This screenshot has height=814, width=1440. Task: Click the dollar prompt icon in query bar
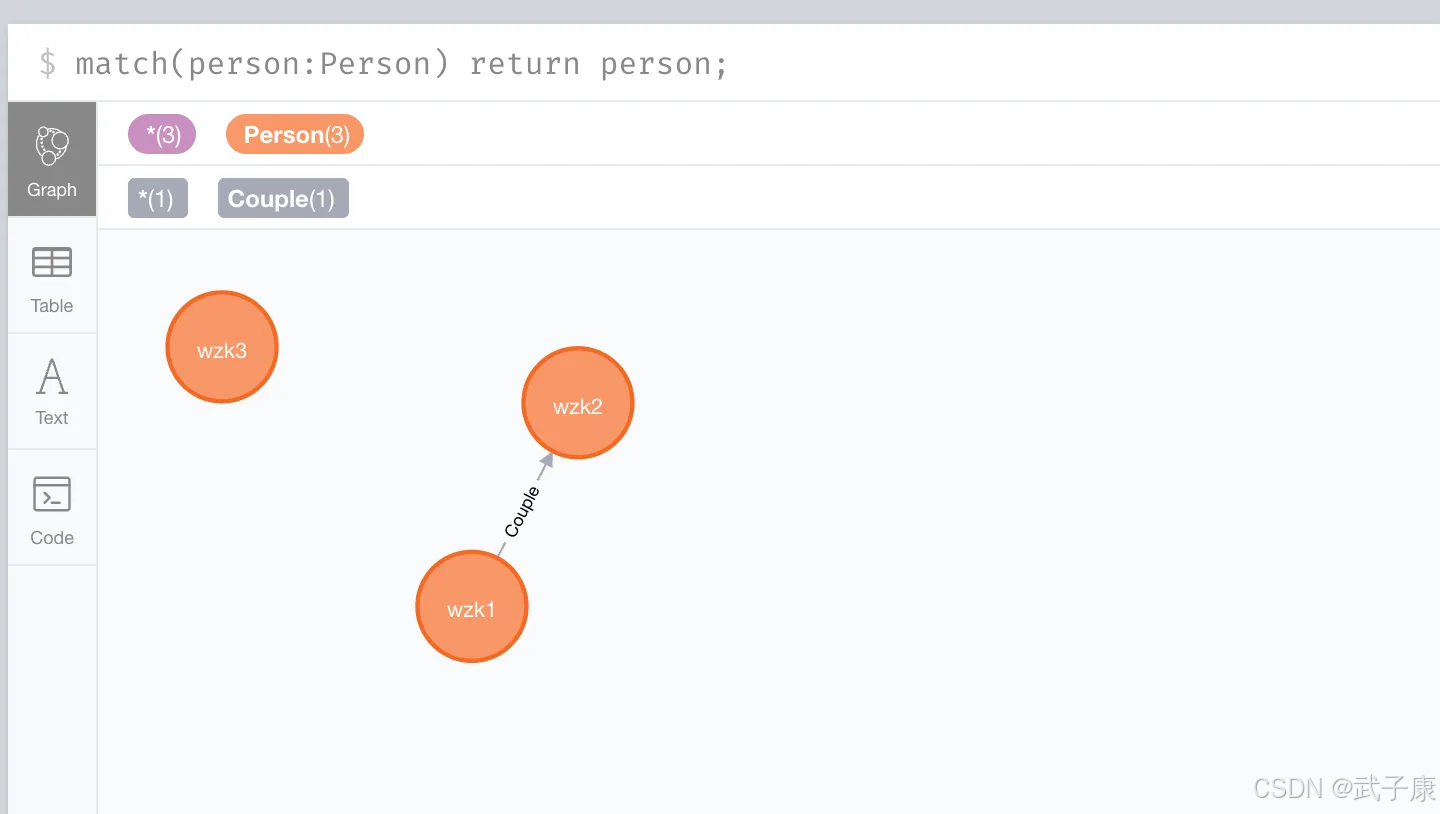pos(46,62)
